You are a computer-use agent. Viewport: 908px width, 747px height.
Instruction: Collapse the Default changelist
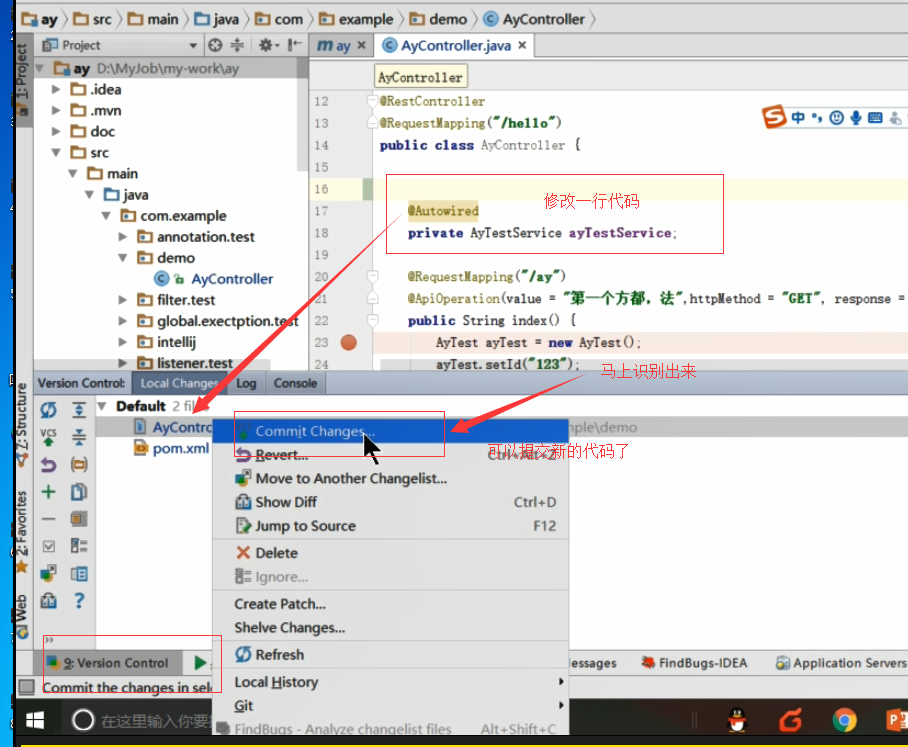click(x=102, y=406)
